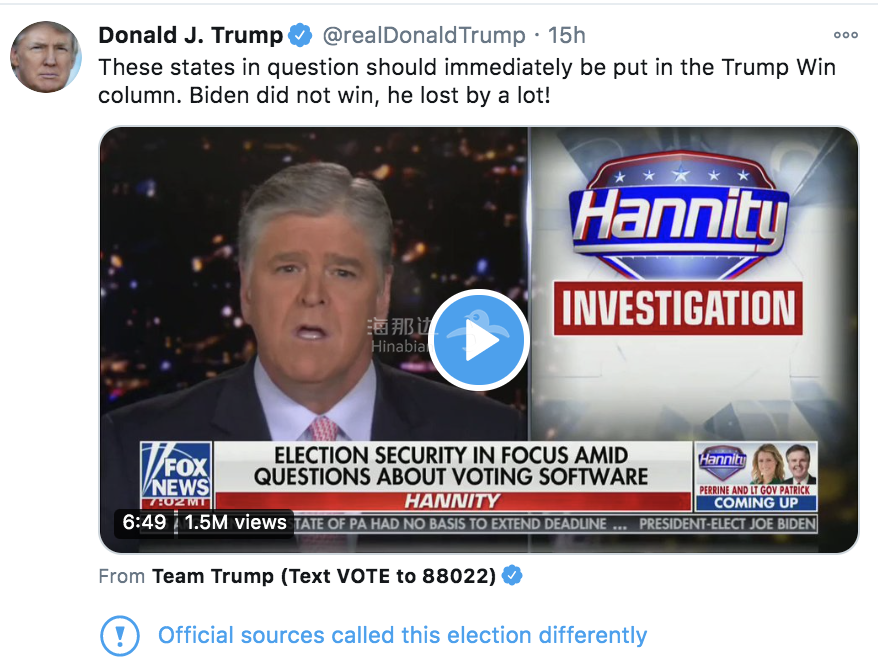Click the blue exclamation info icon

tap(119, 635)
